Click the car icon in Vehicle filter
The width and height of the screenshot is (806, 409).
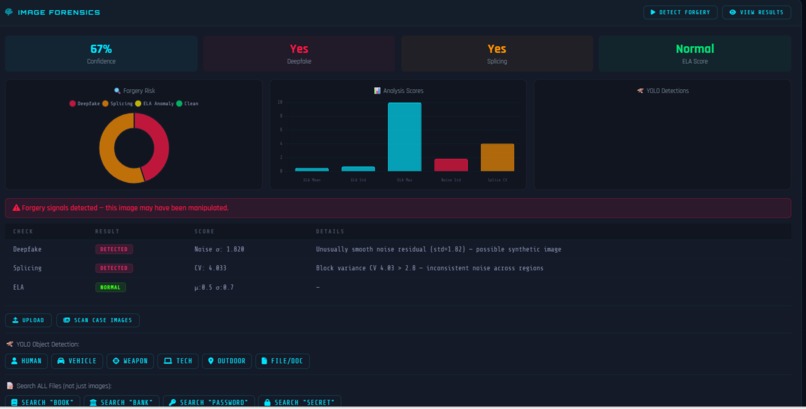point(61,361)
